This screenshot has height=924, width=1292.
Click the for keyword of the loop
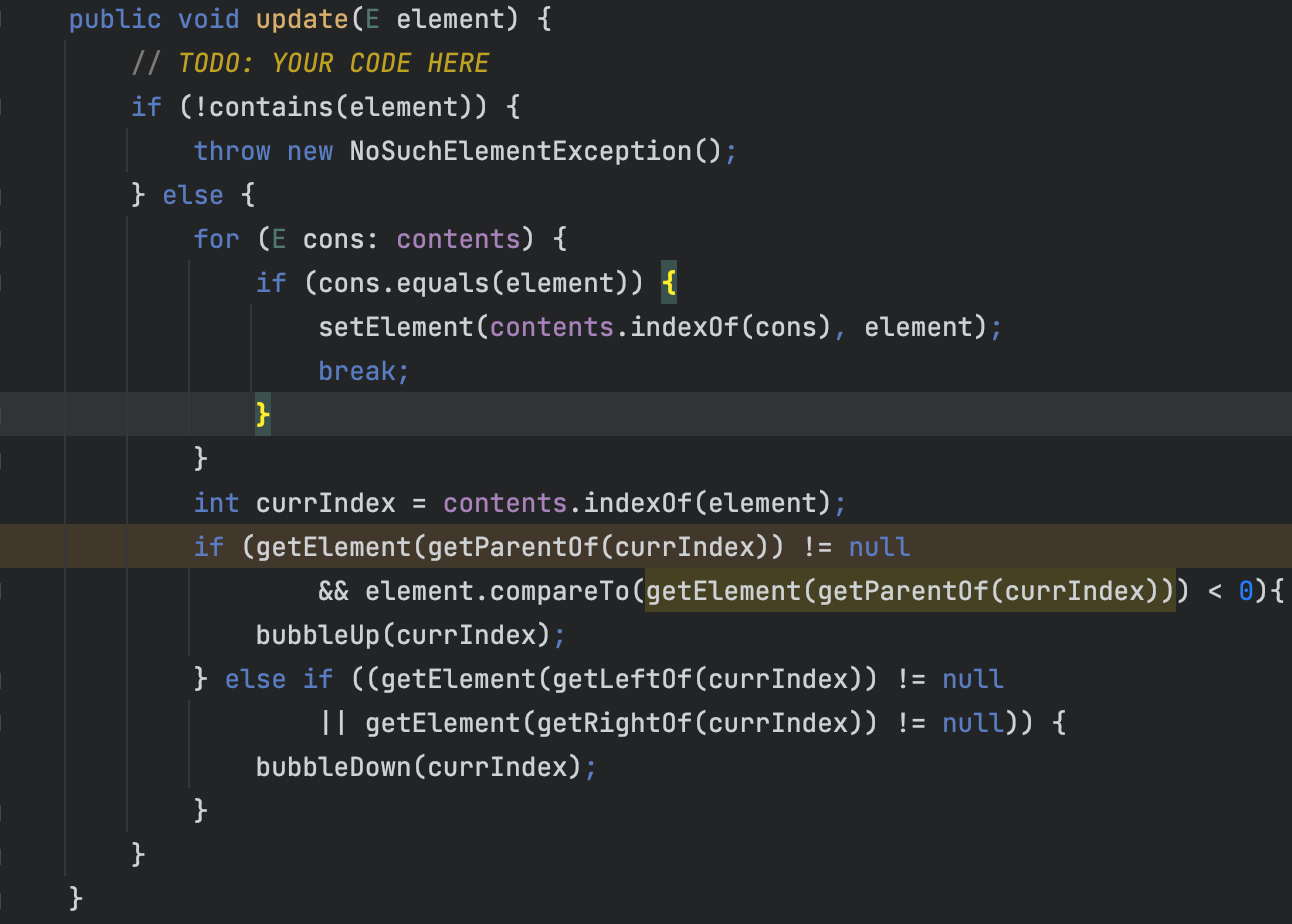(217, 239)
